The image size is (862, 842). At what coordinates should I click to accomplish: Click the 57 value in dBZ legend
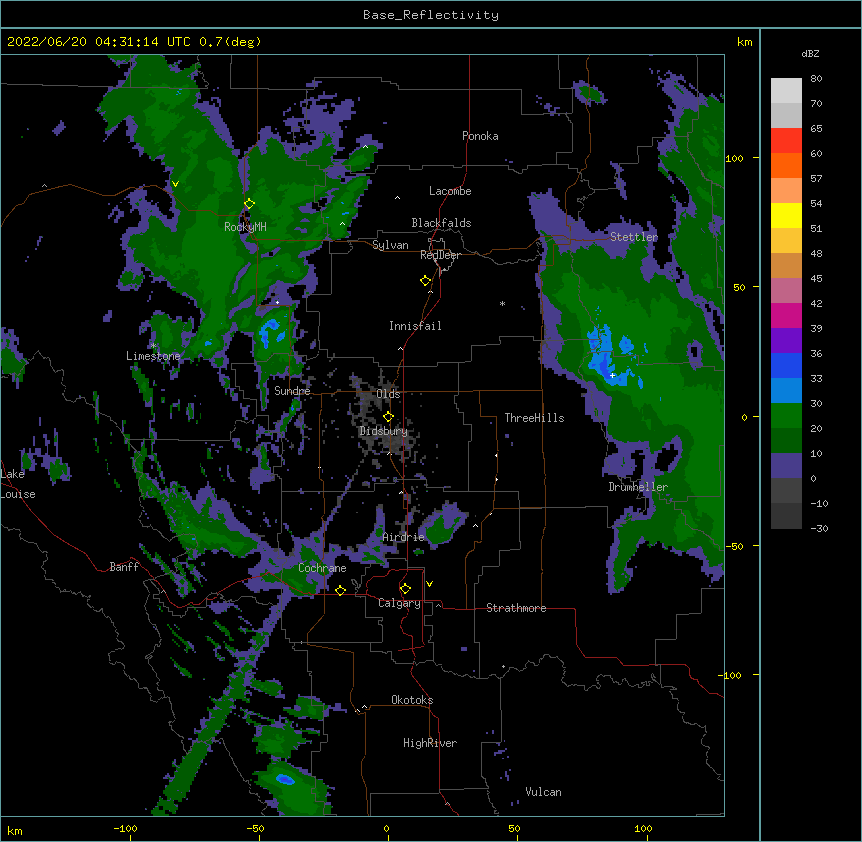click(816, 179)
